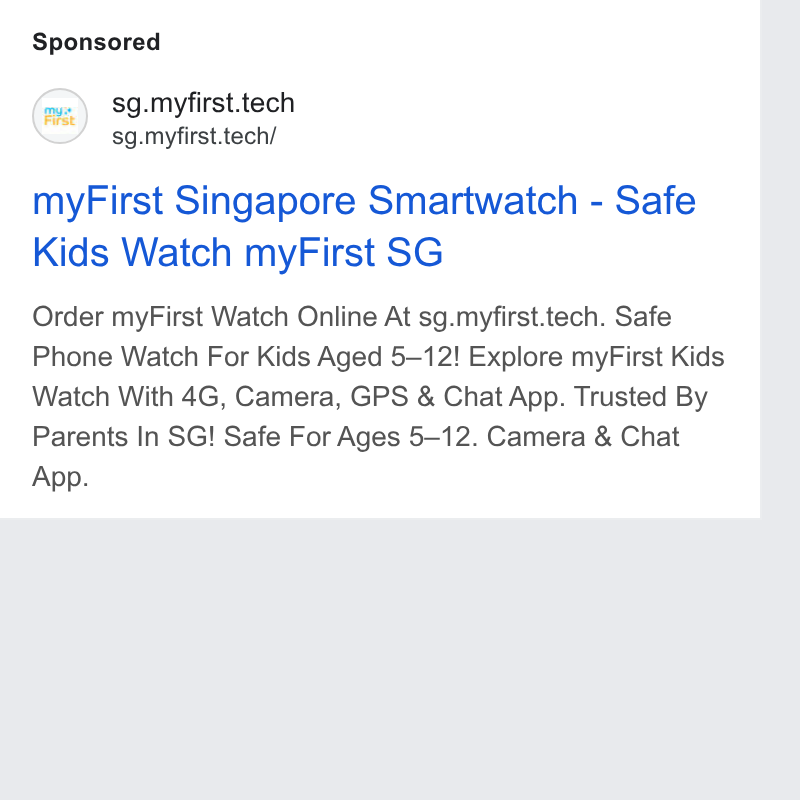The height and width of the screenshot is (800, 800).
Task: Click "Phone Watch For Kids Aged 5–12!" text
Action: tap(246, 357)
